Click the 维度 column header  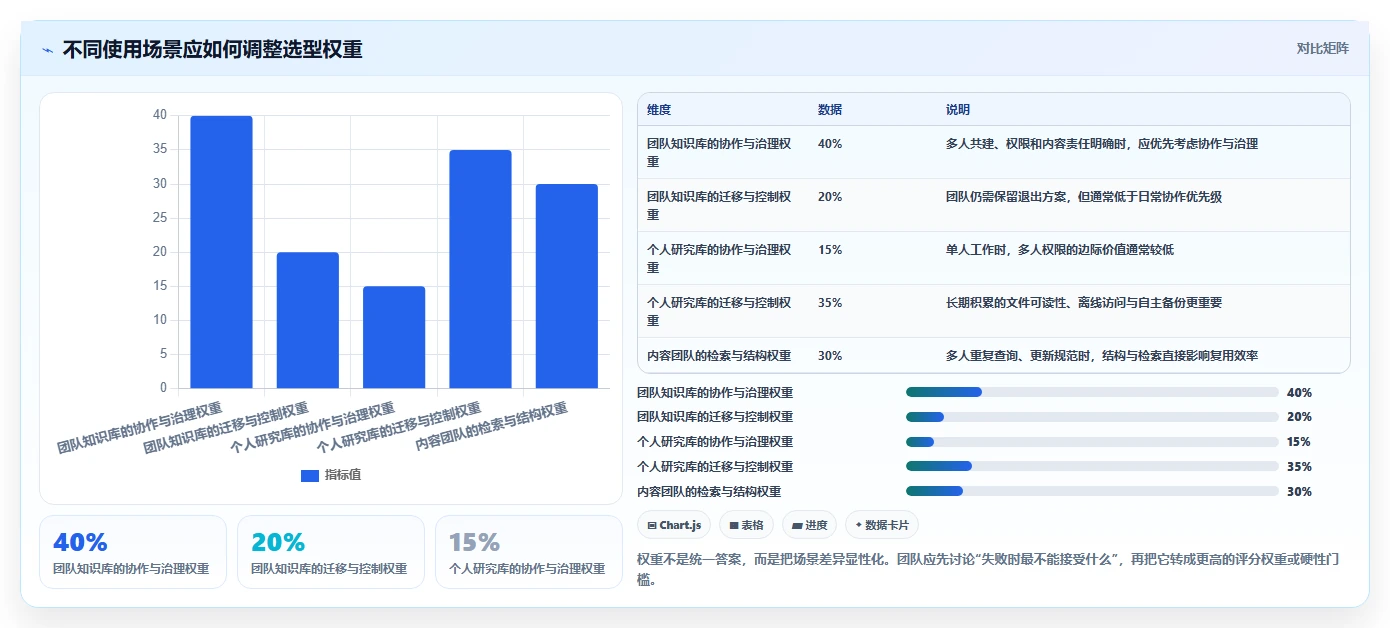(659, 110)
